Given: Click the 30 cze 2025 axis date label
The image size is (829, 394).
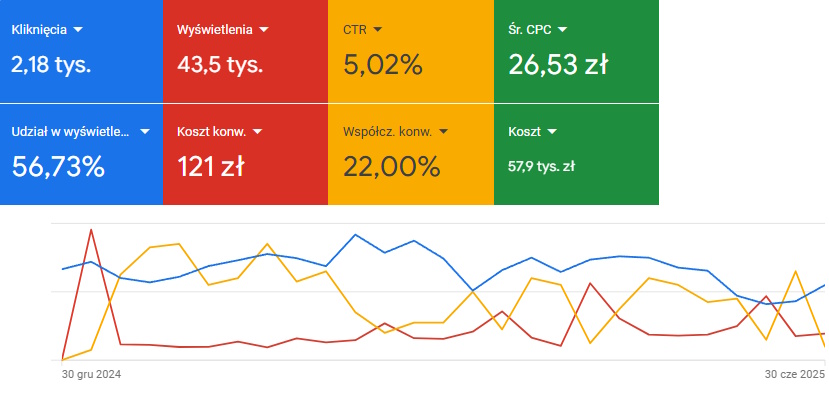Looking at the screenshot, I should pyautogui.click(x=795, y=374).
